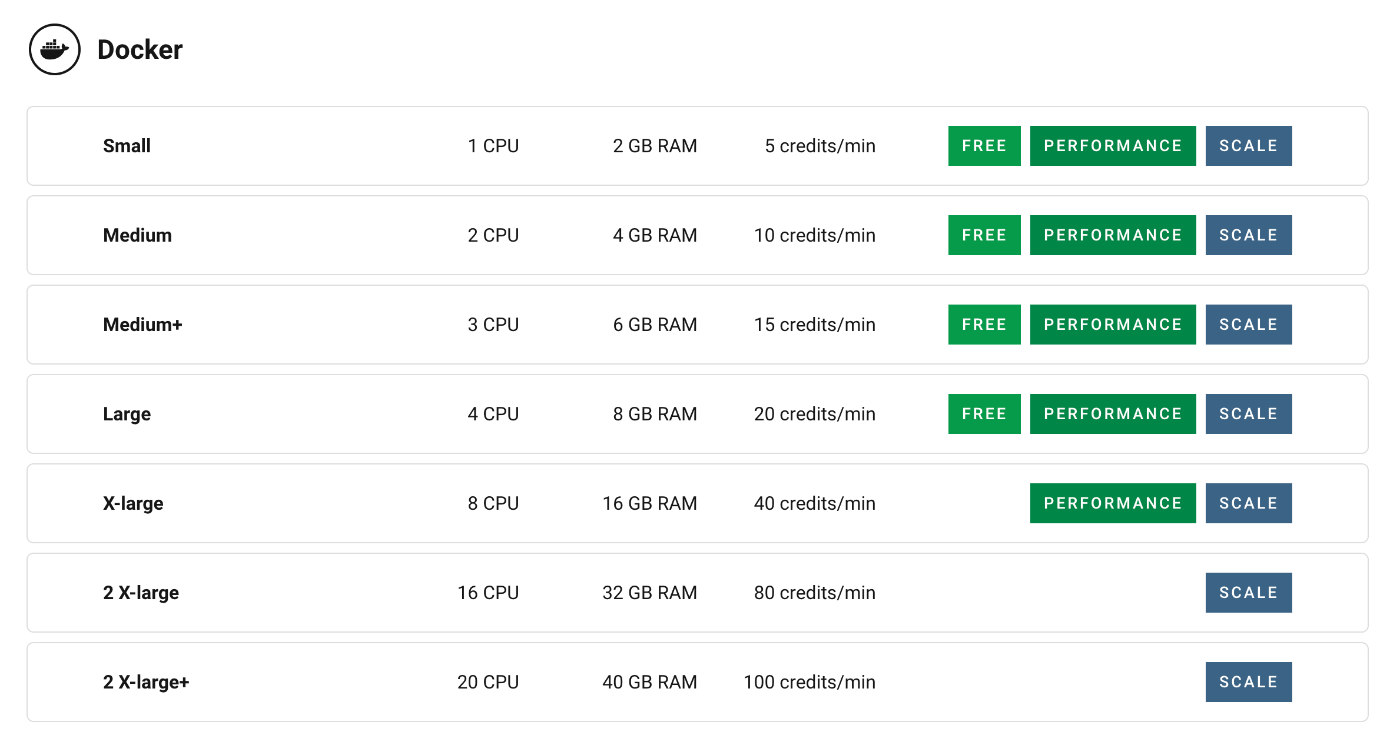Select SCALE plan for X-large instance
Screen dimensions: 1400x742
1248,503
